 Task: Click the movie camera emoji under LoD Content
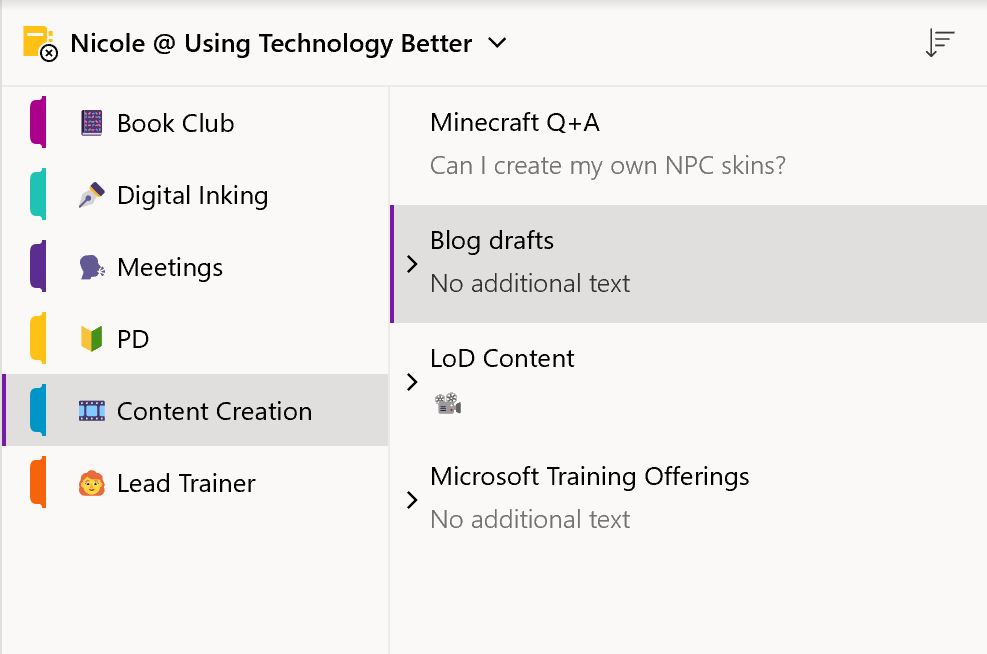tap(448, 403)
